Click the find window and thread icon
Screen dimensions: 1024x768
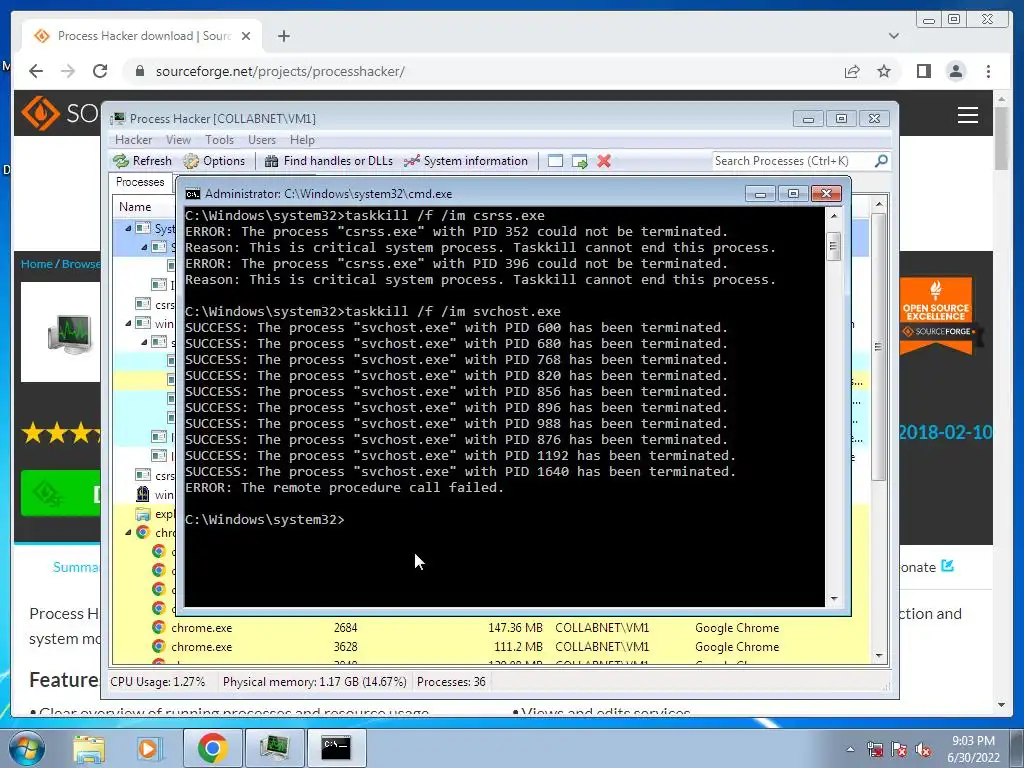579,161
